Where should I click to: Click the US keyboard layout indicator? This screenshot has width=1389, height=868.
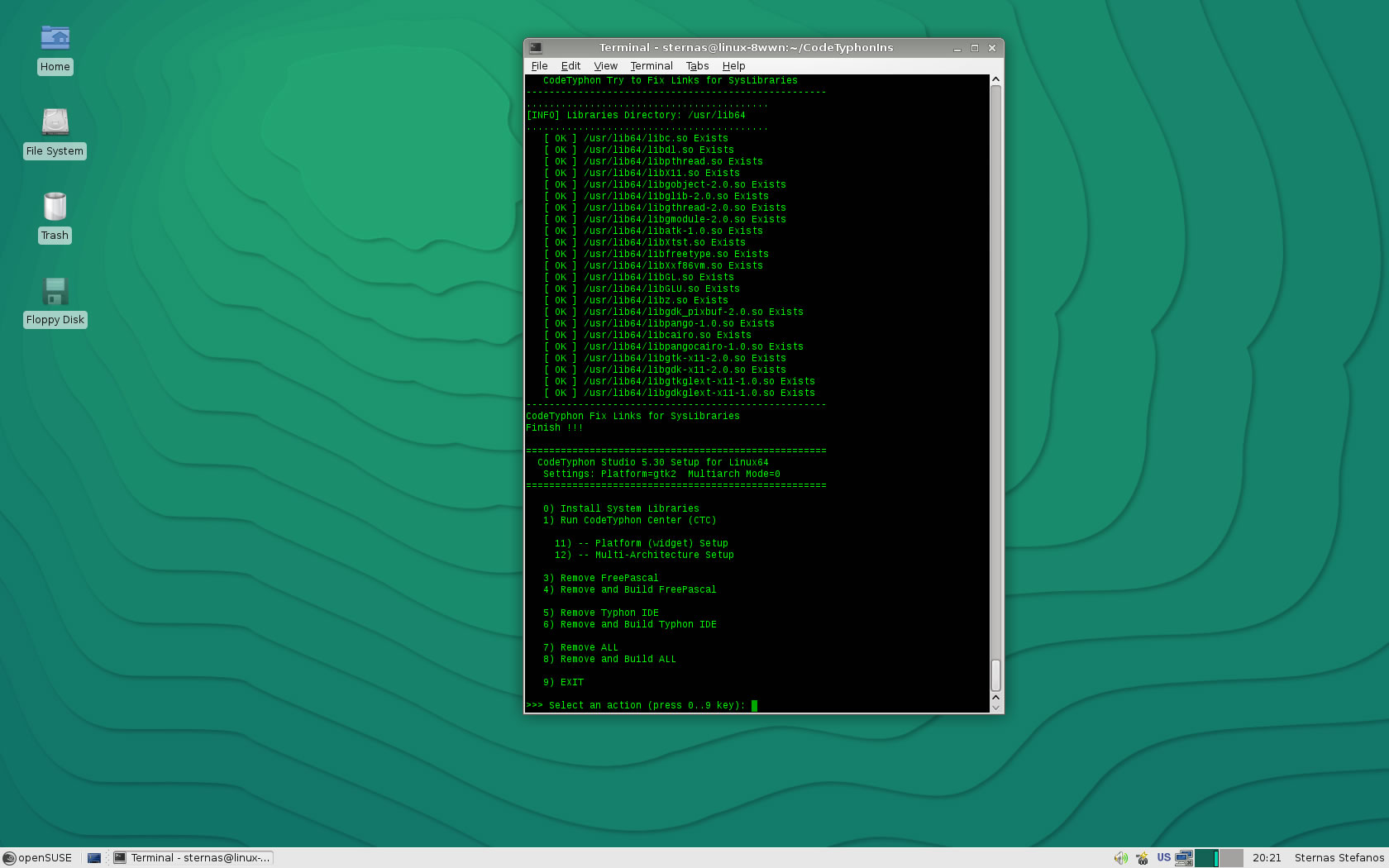[x=1163, y=858]
